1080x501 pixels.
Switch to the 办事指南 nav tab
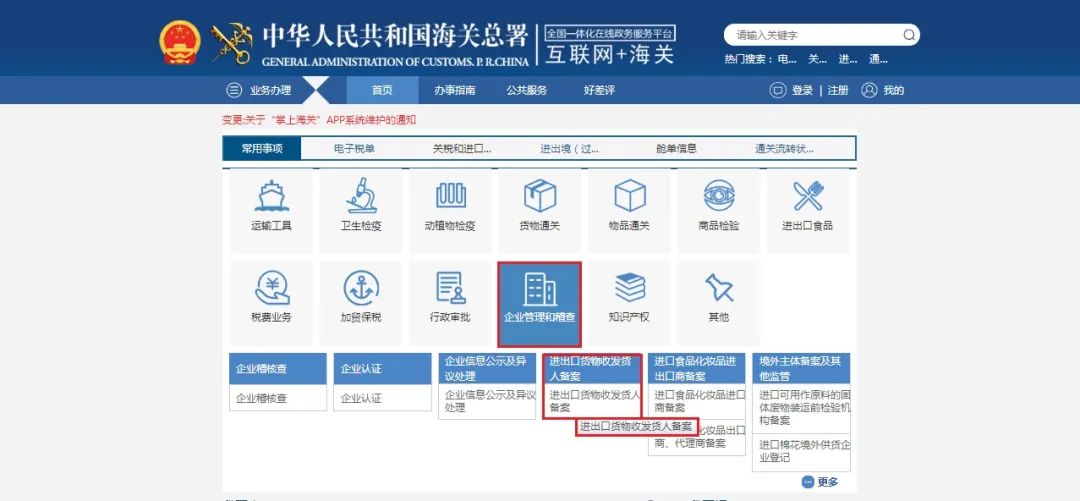[x=454, y=90]
